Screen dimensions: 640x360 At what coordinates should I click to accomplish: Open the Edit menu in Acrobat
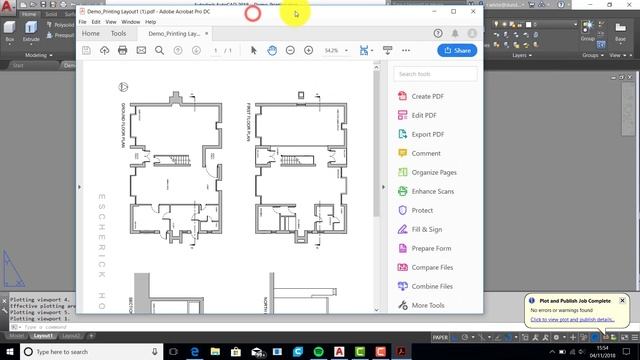click(96, 22)
